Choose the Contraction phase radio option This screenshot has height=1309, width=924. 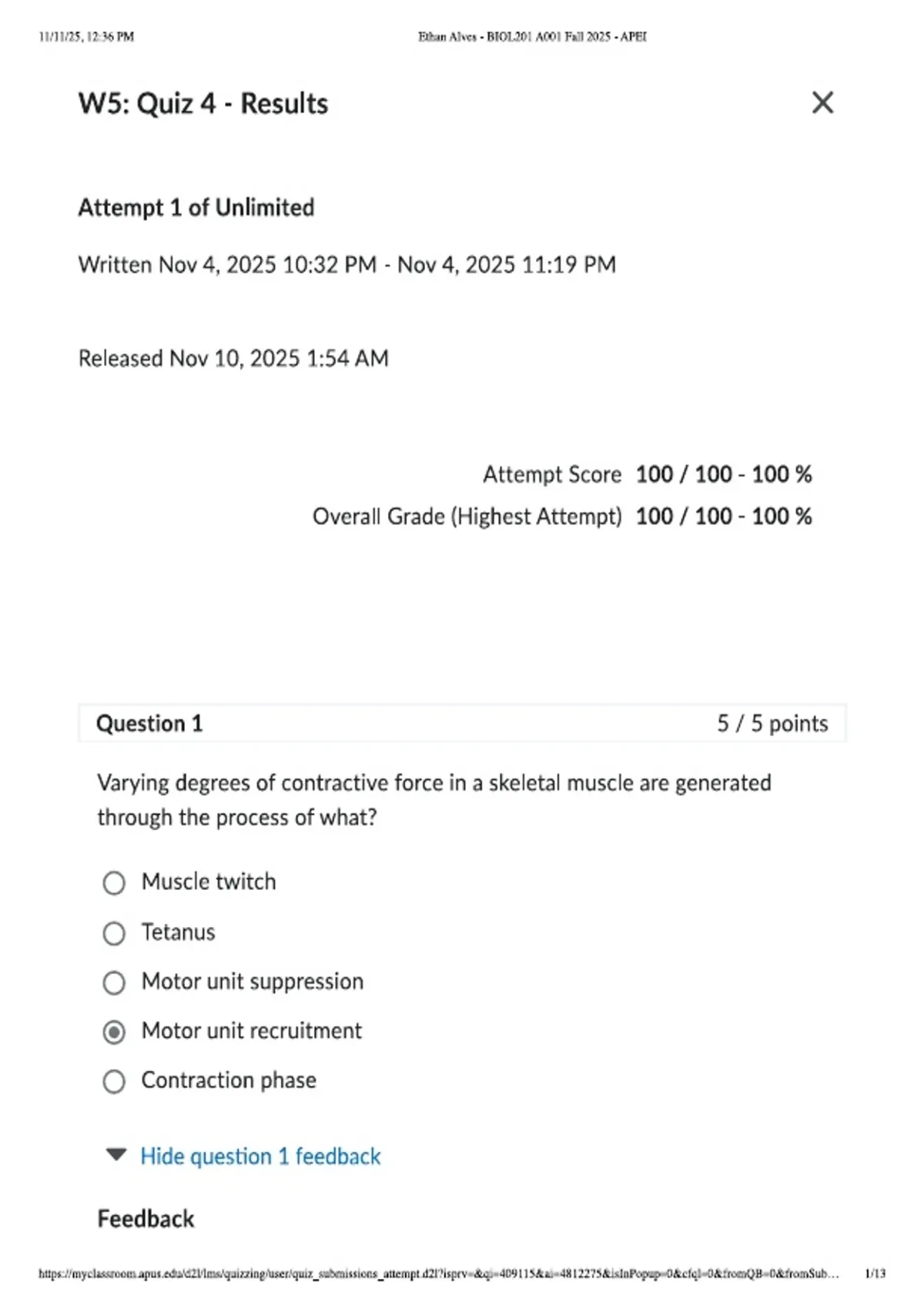coord(114,1081)
